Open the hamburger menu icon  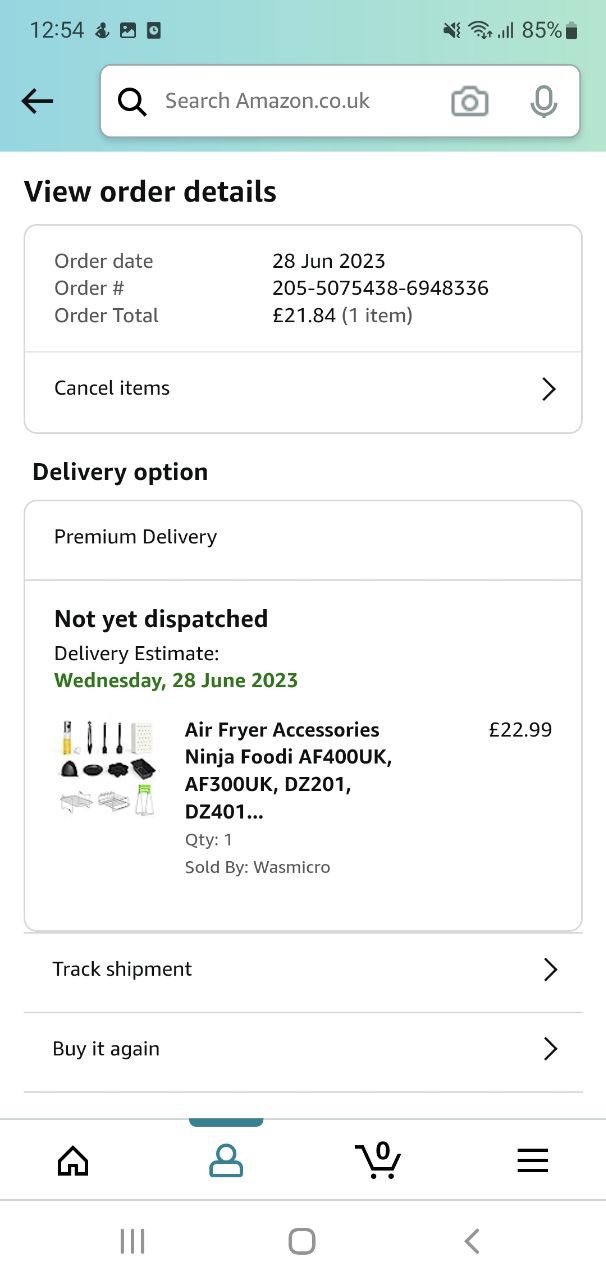coord(532,1160)
